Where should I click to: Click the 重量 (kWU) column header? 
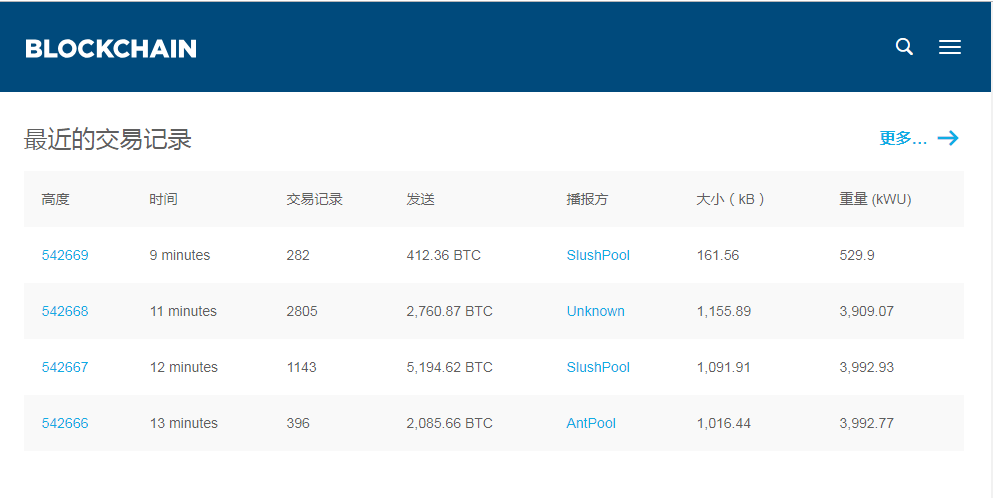click(x=875, y=199)
